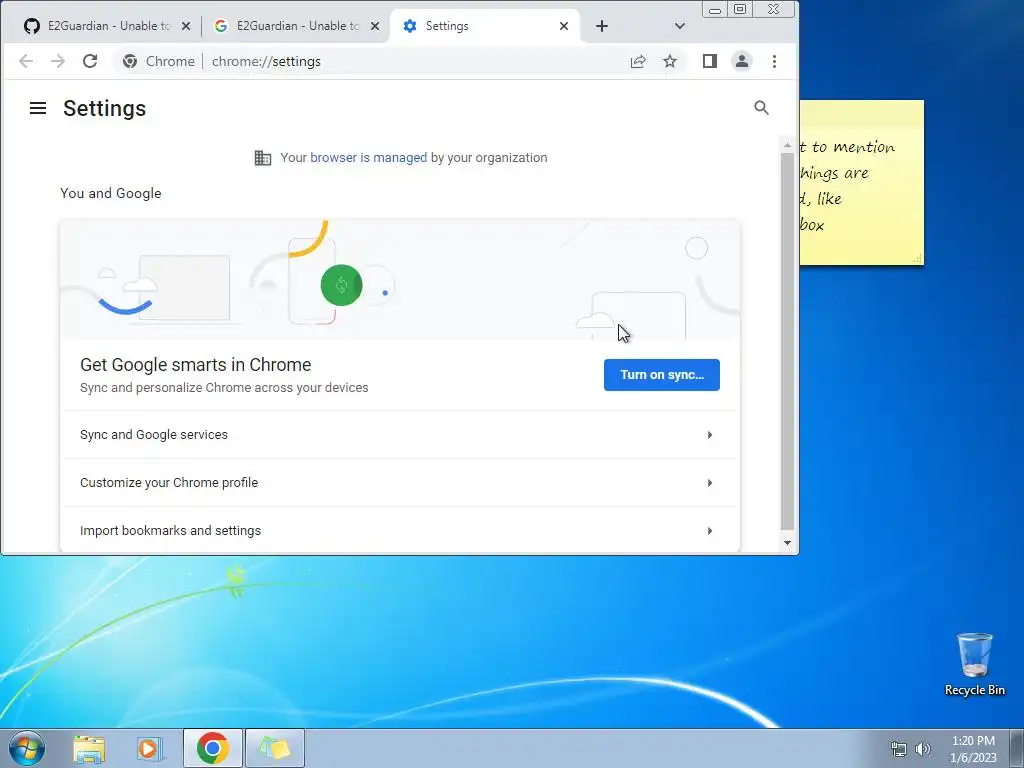Open the Settings hamburger menu
The width and height of the screenshot is (1024, 768).
[38, 108]
